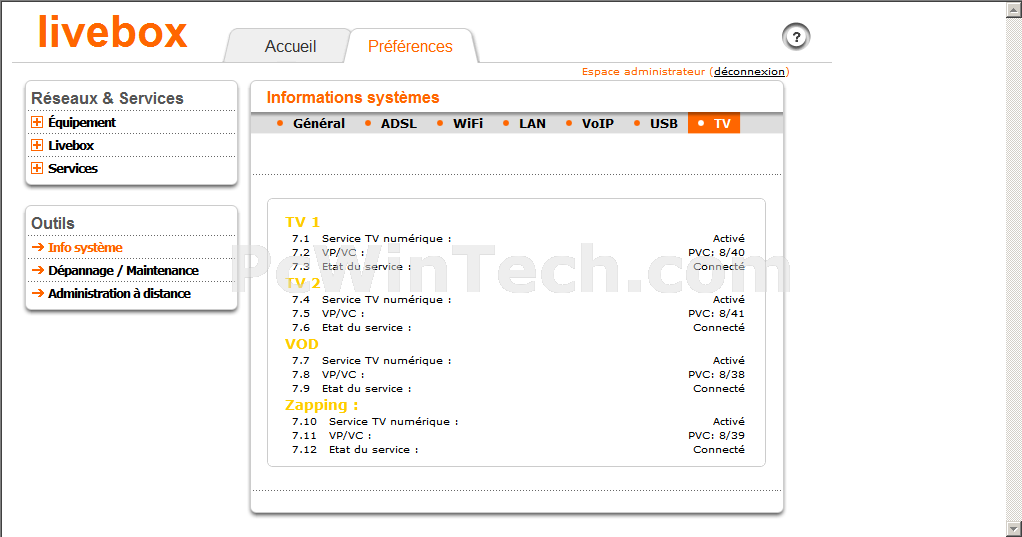The width and height of the screenshot is (1022, 537).
Task: Click the scrollbar up arrow
Action: click(1014, 8)
